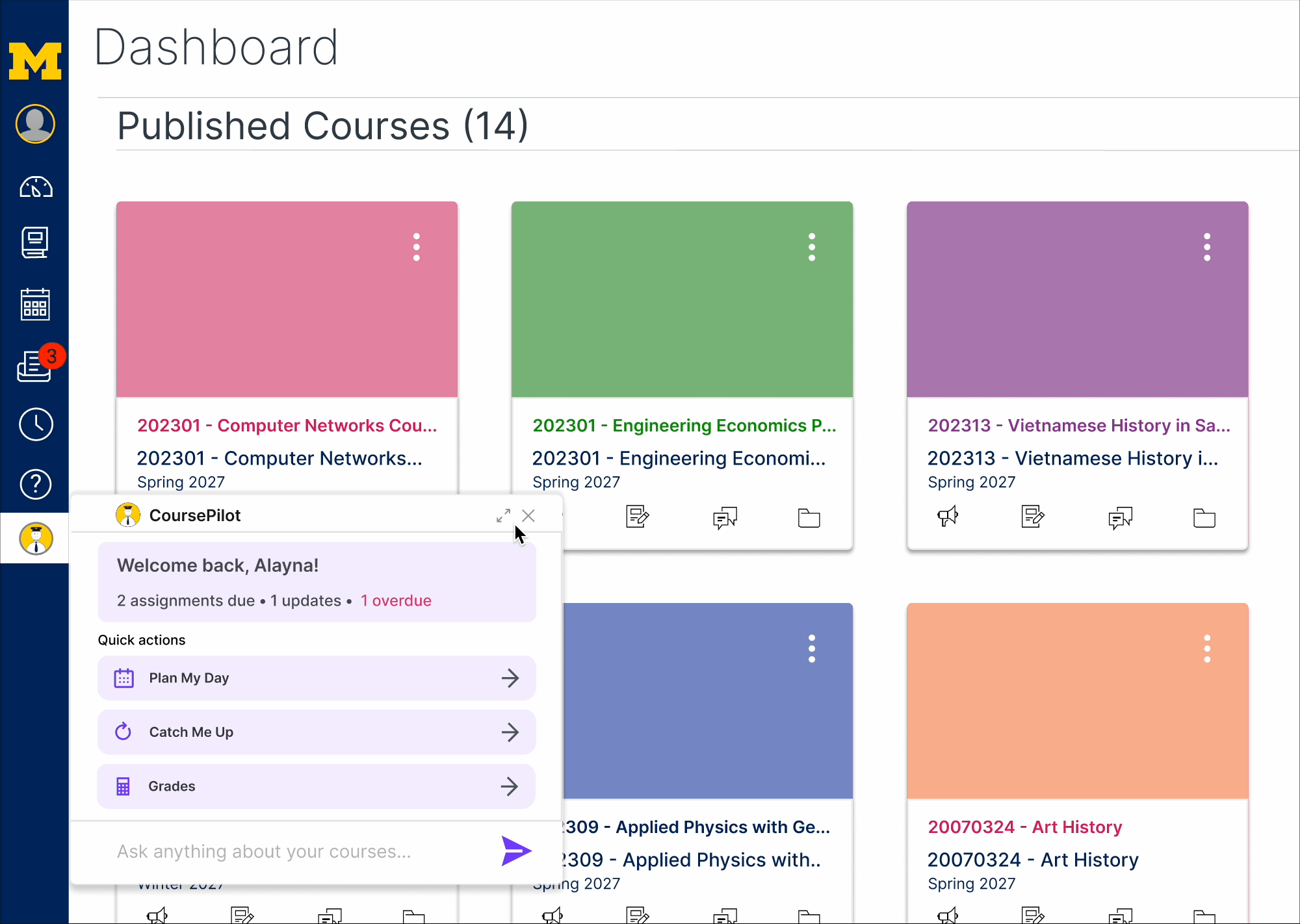This screenshot has height=924, width=1300.
Task: Open options menu on Engineering Economics card
Action: tap(812, 248)
